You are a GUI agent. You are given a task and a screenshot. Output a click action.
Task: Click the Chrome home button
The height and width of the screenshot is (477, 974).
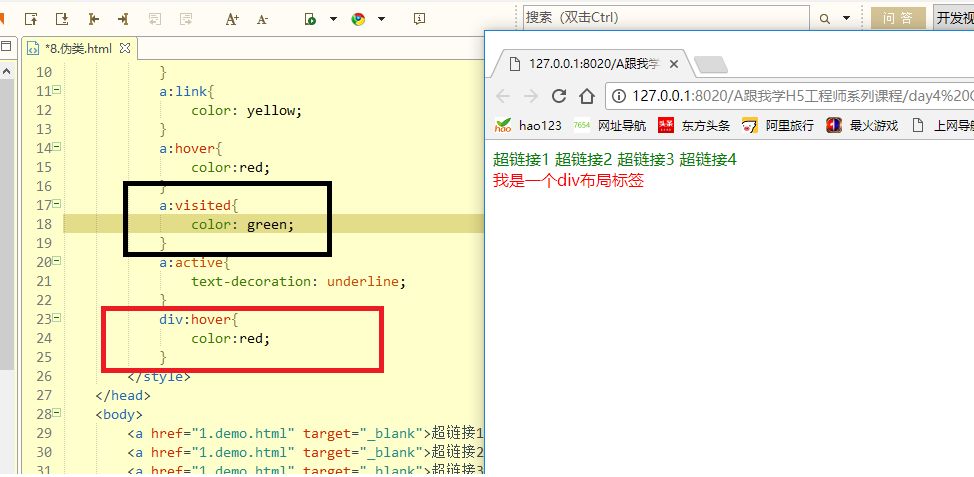point(587,96)
